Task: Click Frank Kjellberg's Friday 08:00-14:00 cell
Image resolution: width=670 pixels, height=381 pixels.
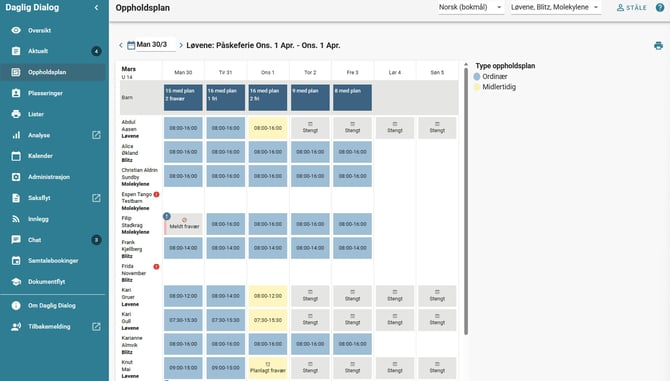Action: (353, 248)
